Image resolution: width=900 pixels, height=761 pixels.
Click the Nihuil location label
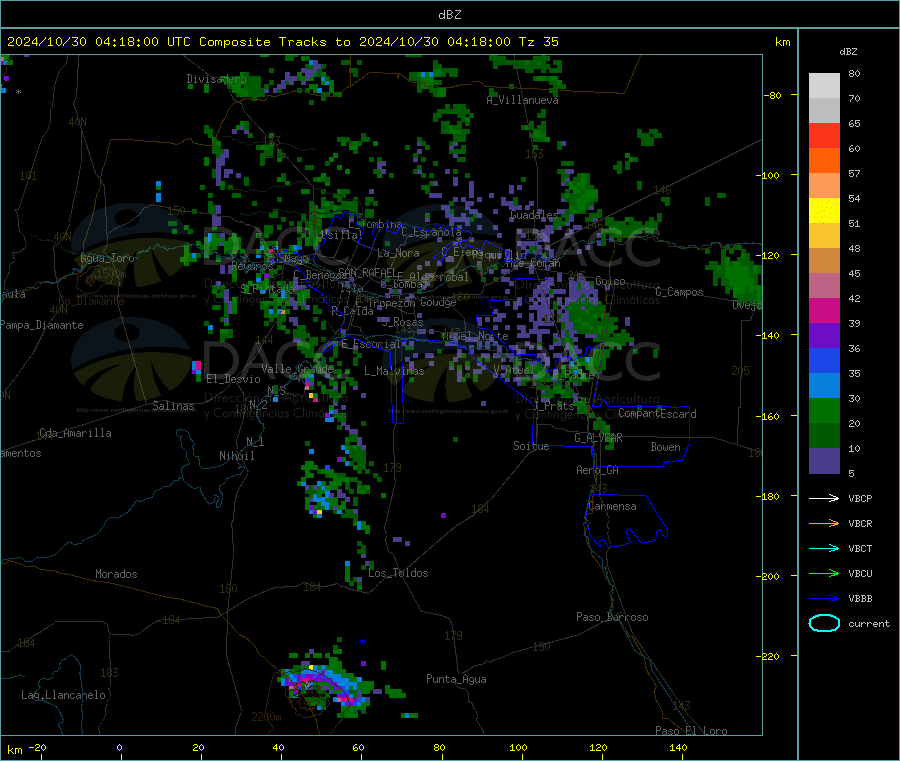[x=236, y=456]
